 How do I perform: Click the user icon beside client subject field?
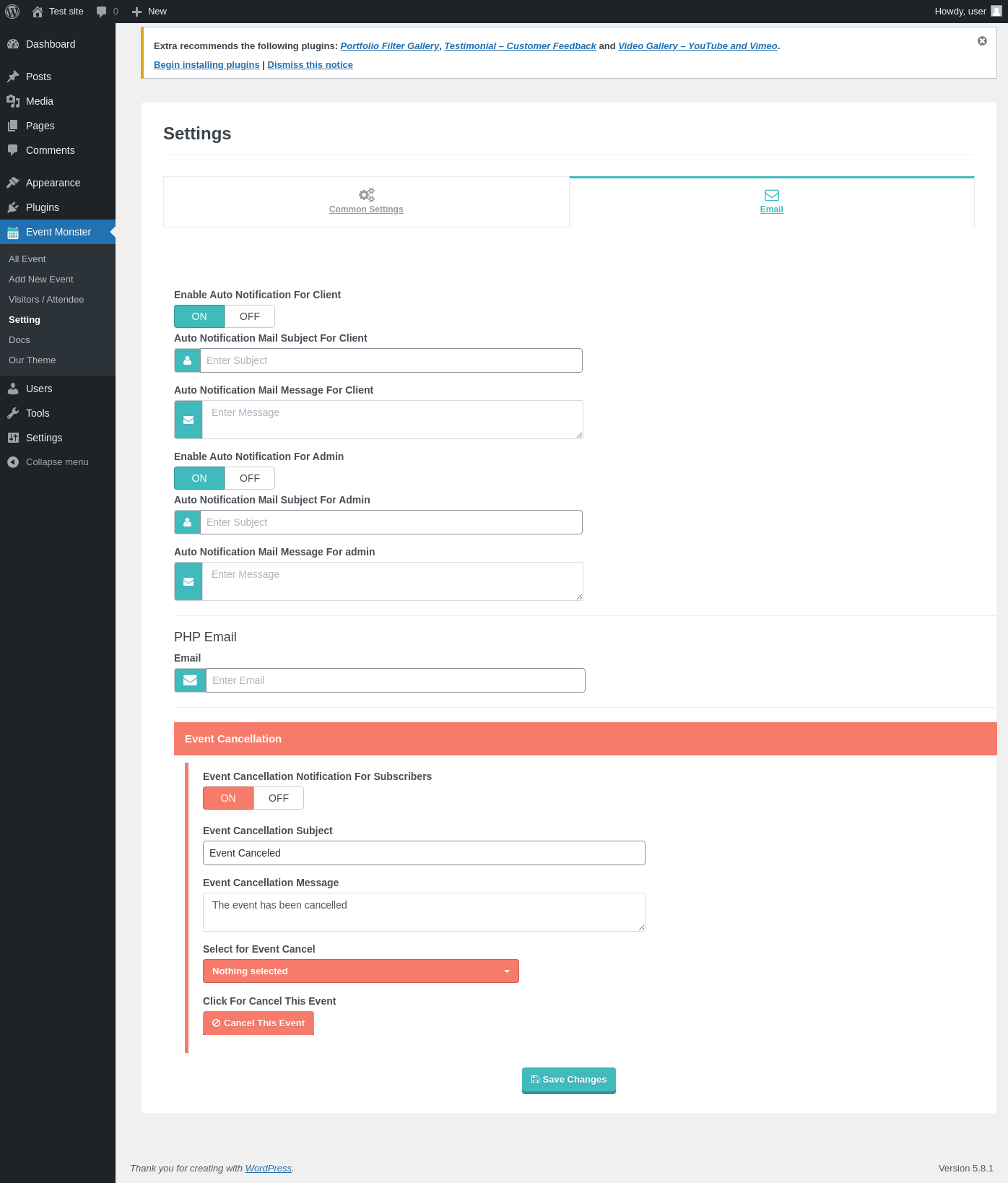click(x=188, y=360)
